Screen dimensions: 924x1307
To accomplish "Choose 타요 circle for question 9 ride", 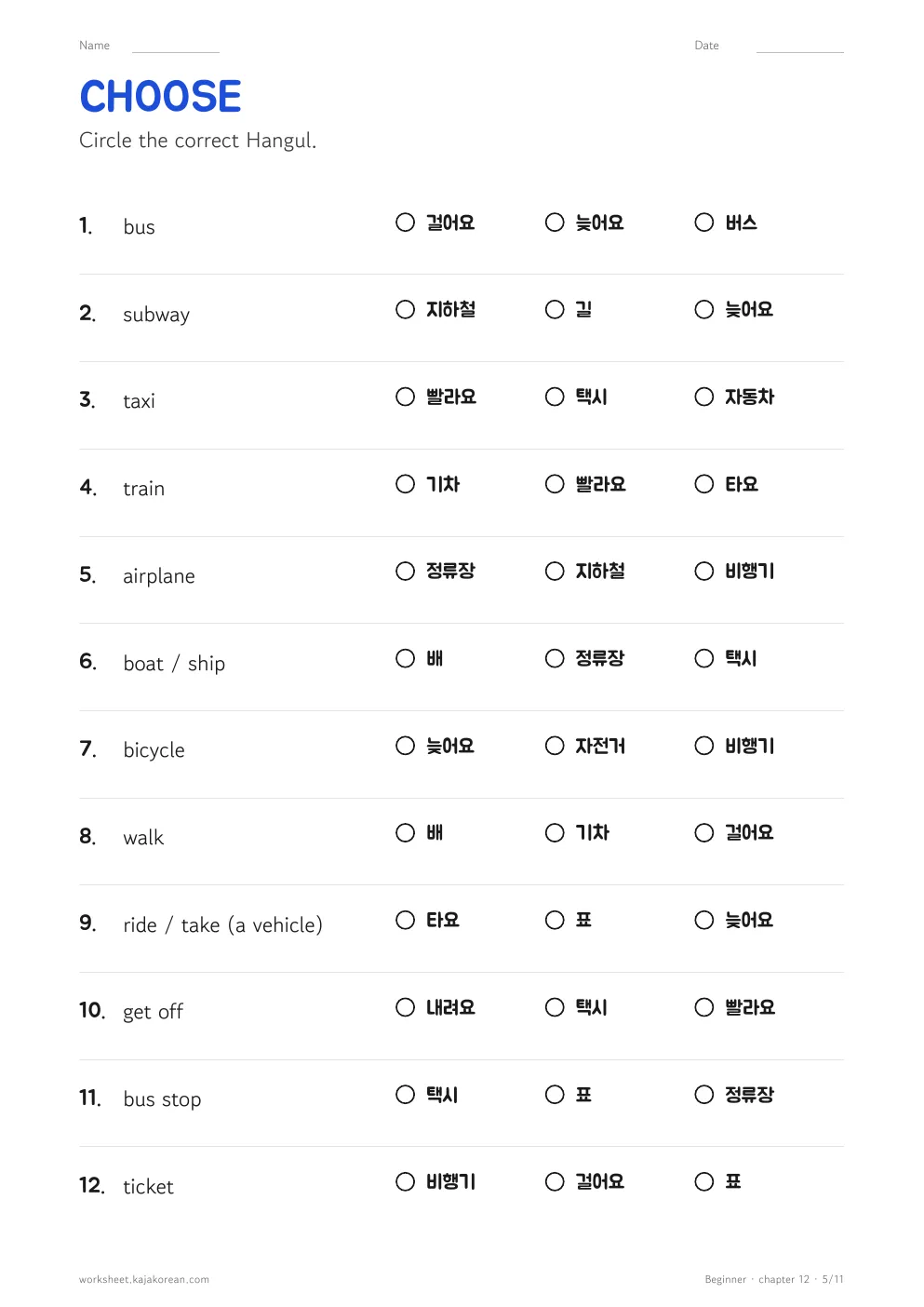I will [x=405, y=920].
